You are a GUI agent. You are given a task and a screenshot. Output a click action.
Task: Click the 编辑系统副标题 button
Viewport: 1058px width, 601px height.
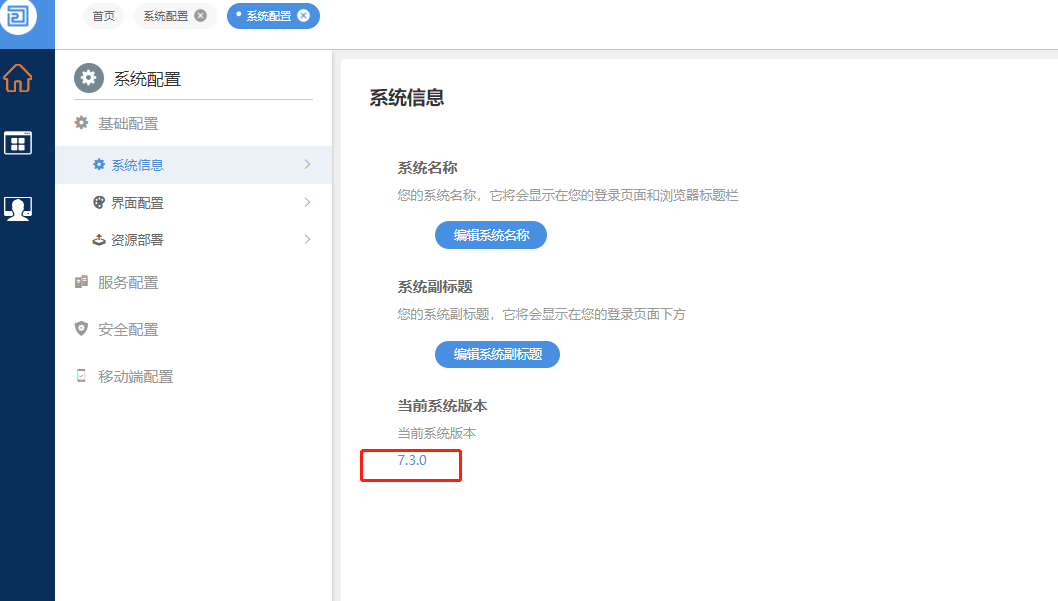pos(497,354)
